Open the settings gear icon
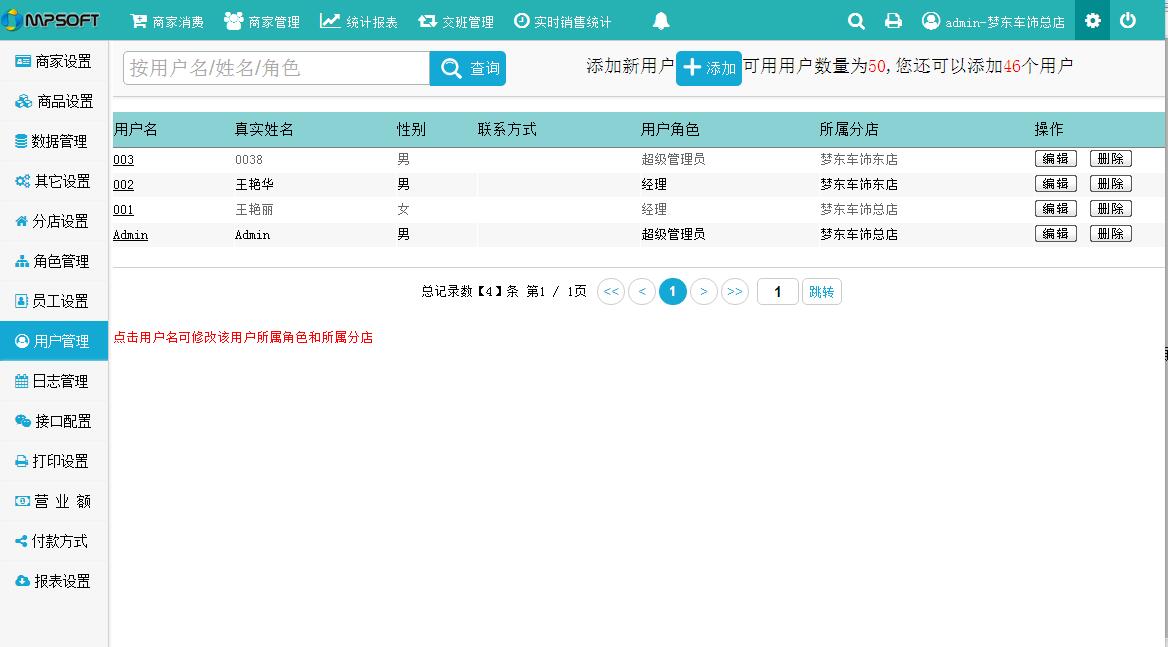This screenshot has width=1168, height=647. [x=1092, y=21]
